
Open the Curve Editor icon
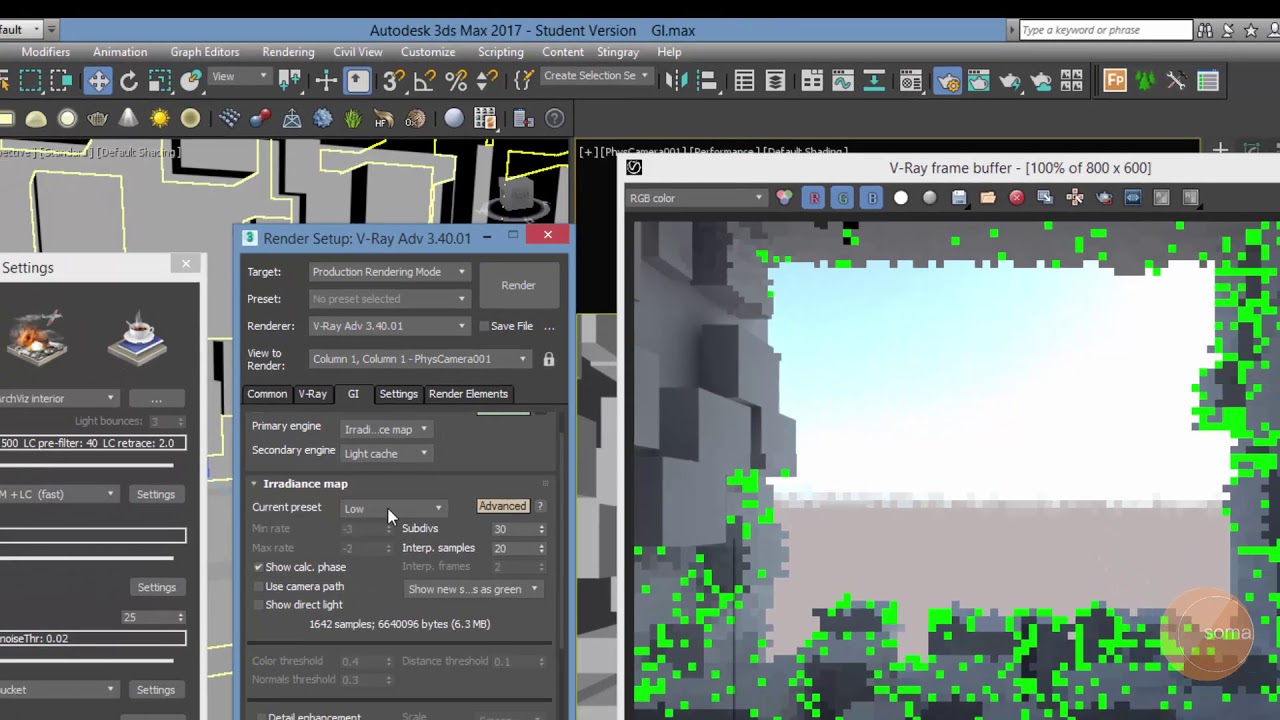click(843, 81)
